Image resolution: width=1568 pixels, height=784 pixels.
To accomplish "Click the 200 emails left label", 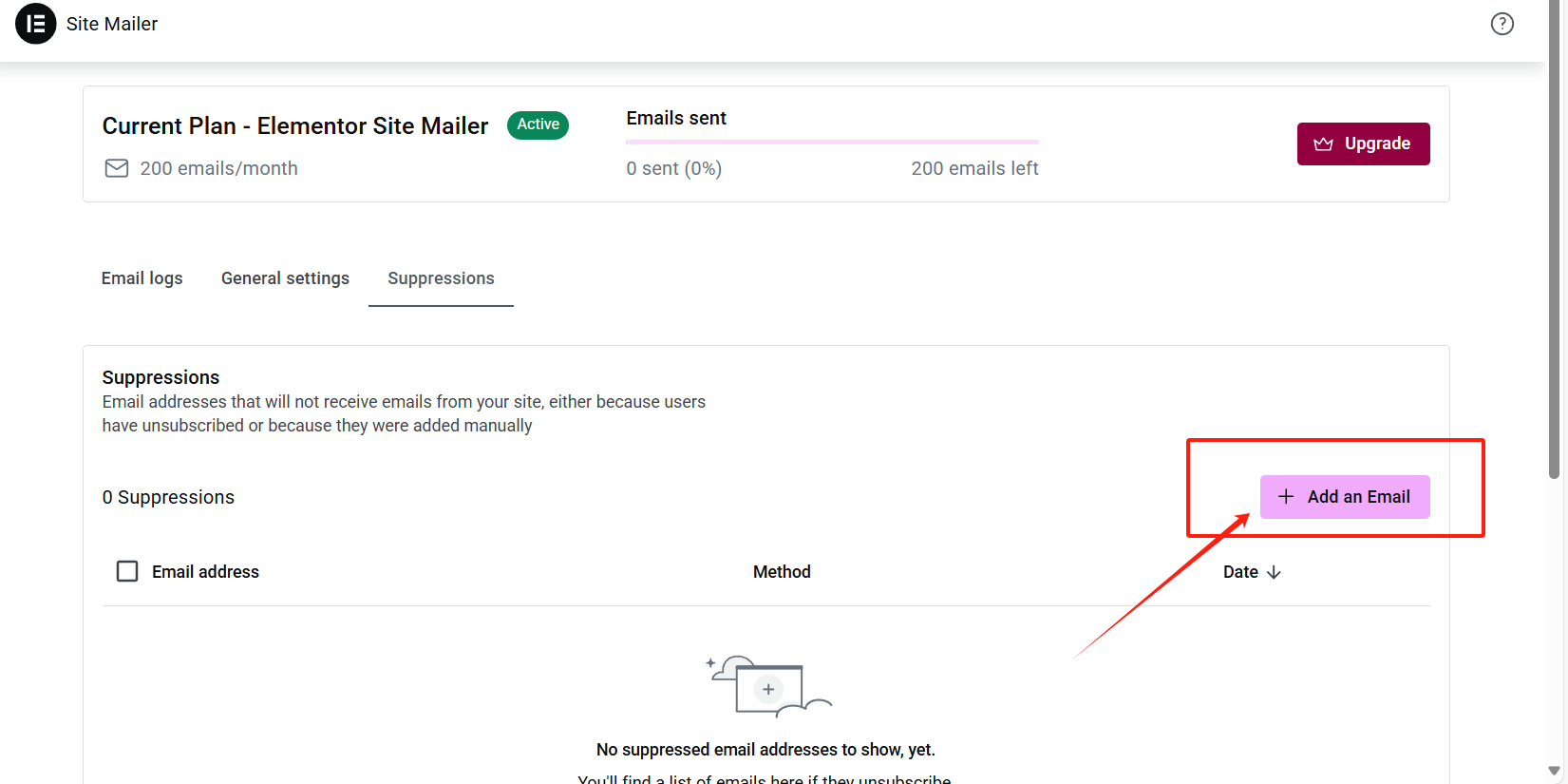I will pyautogui.click(x=974, y=168).
